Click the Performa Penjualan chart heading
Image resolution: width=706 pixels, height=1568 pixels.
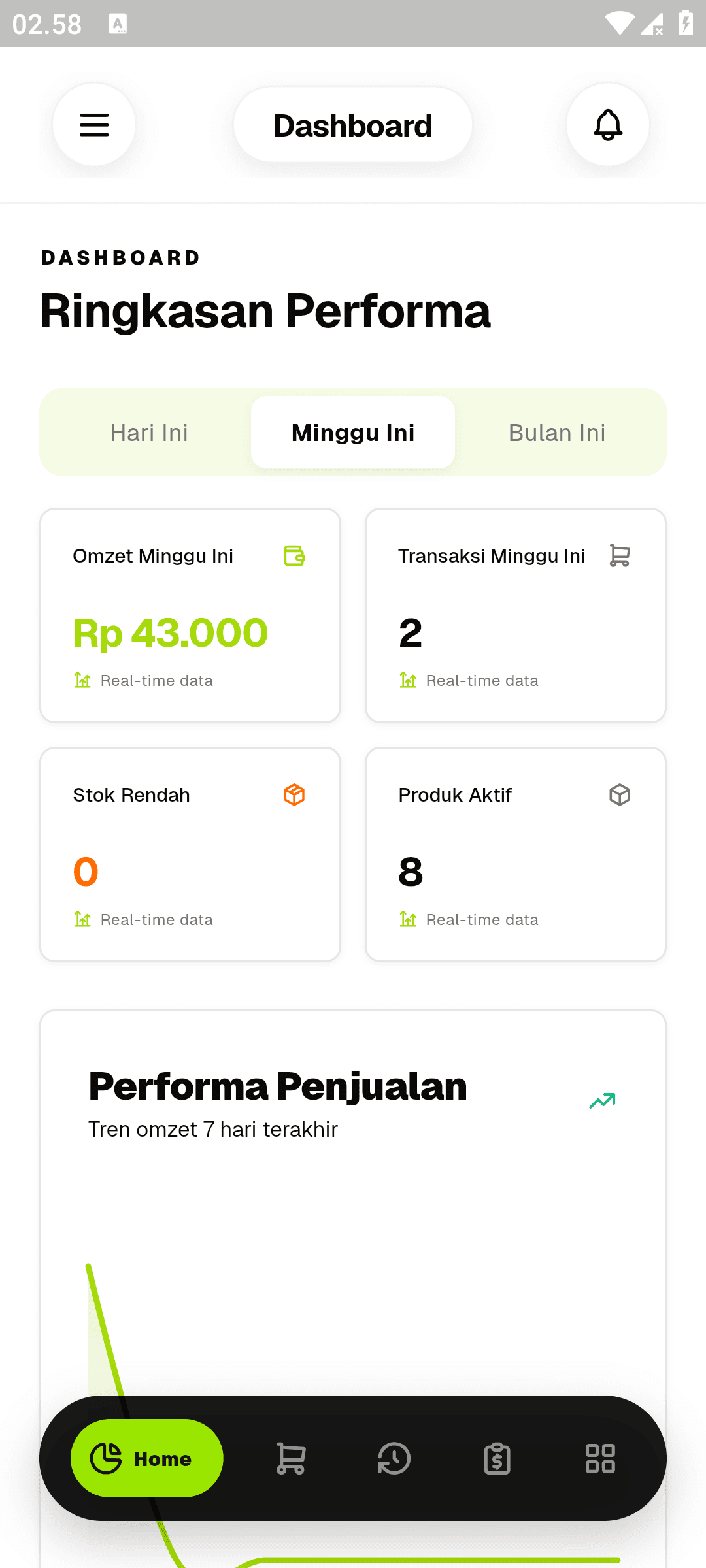pos(278,1086)
